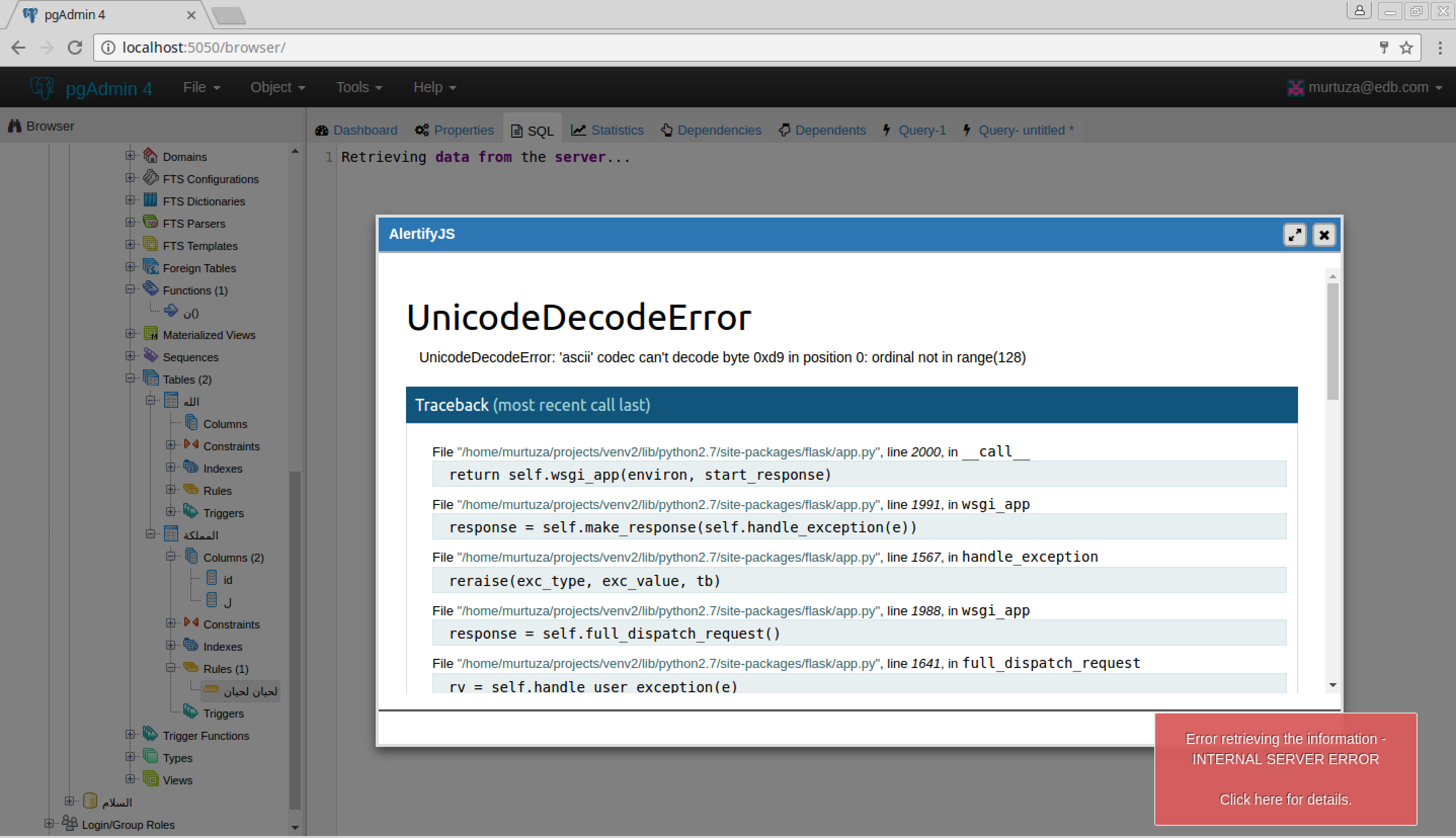Click the browser reload icon

point(75,47)
